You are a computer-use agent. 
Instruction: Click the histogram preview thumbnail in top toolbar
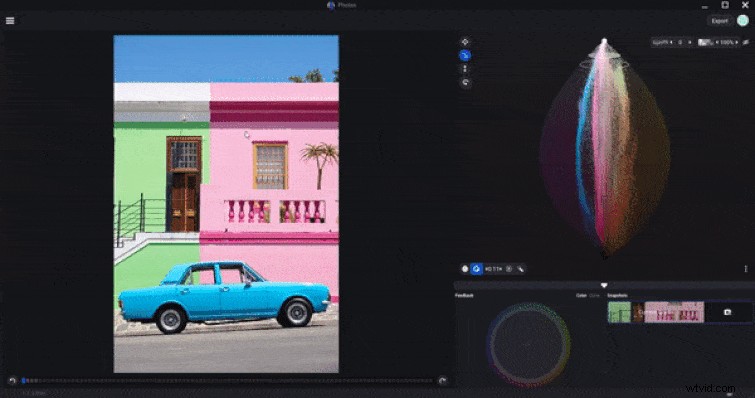tap(705, 42)
